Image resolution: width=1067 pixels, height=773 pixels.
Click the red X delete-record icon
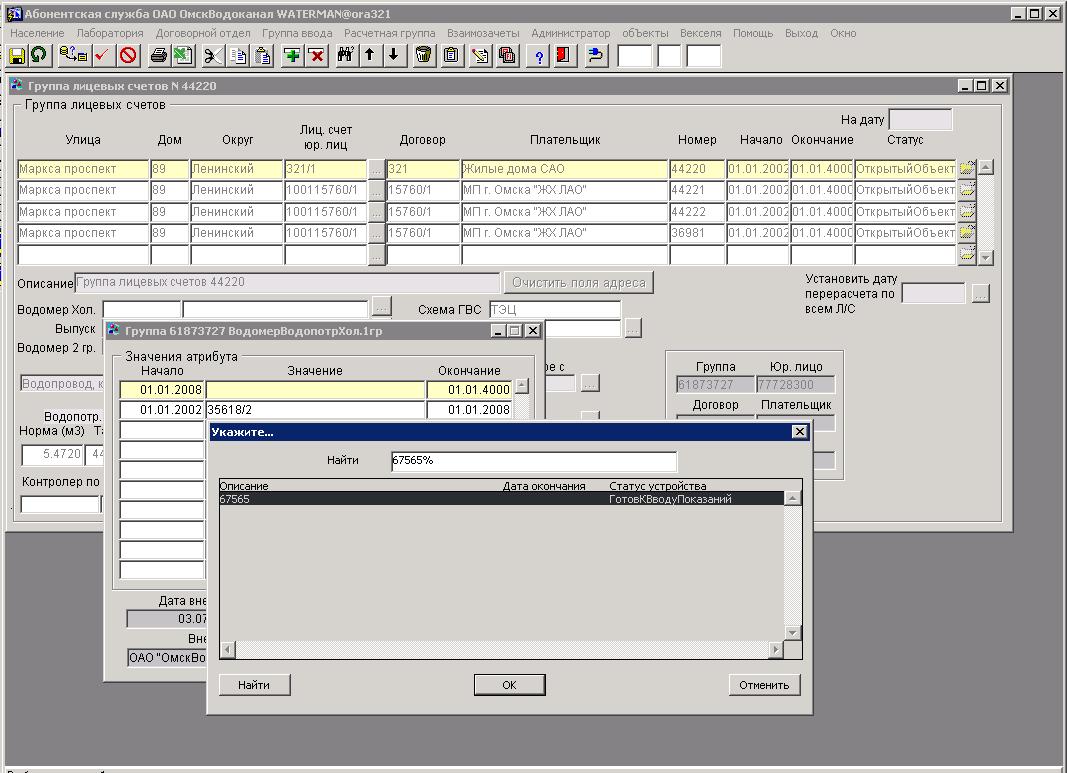[x=317, y=56]
